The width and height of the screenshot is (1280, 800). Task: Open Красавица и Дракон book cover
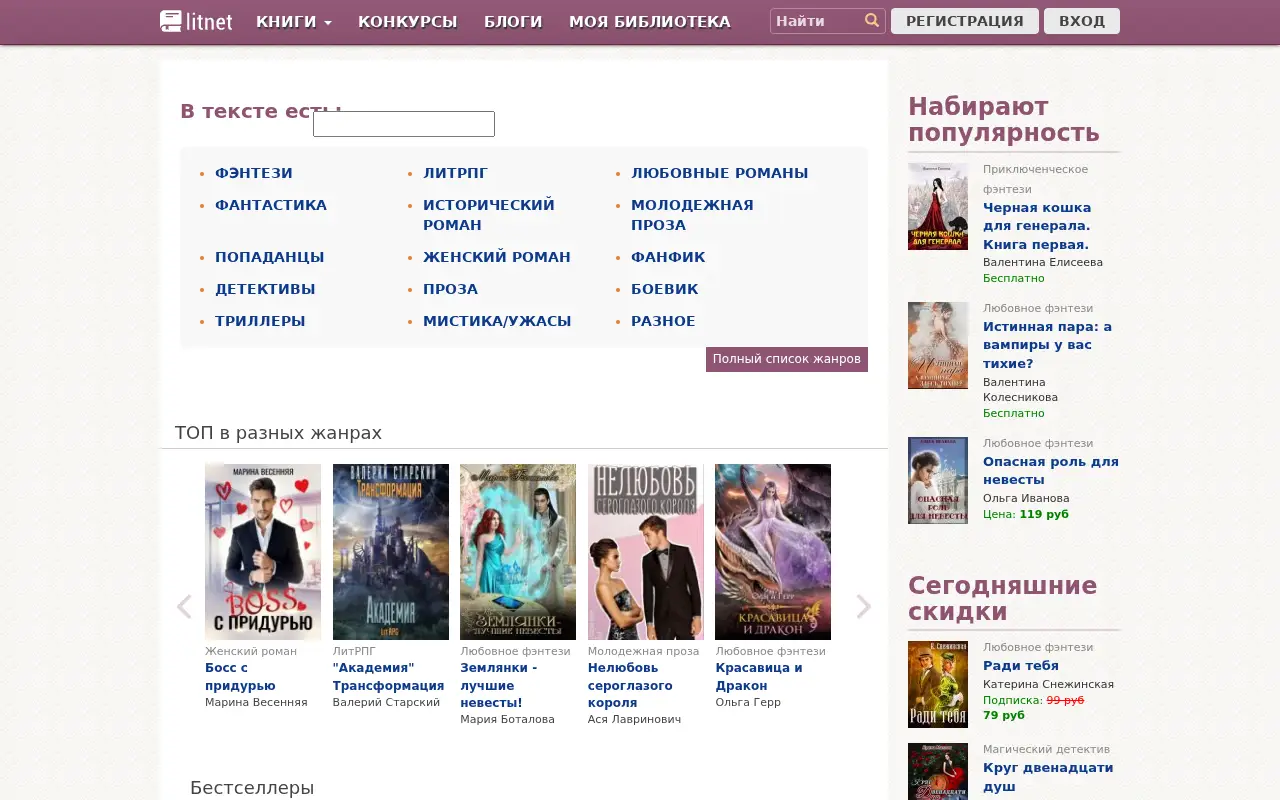pyautogui.click(x=773, y=552)
